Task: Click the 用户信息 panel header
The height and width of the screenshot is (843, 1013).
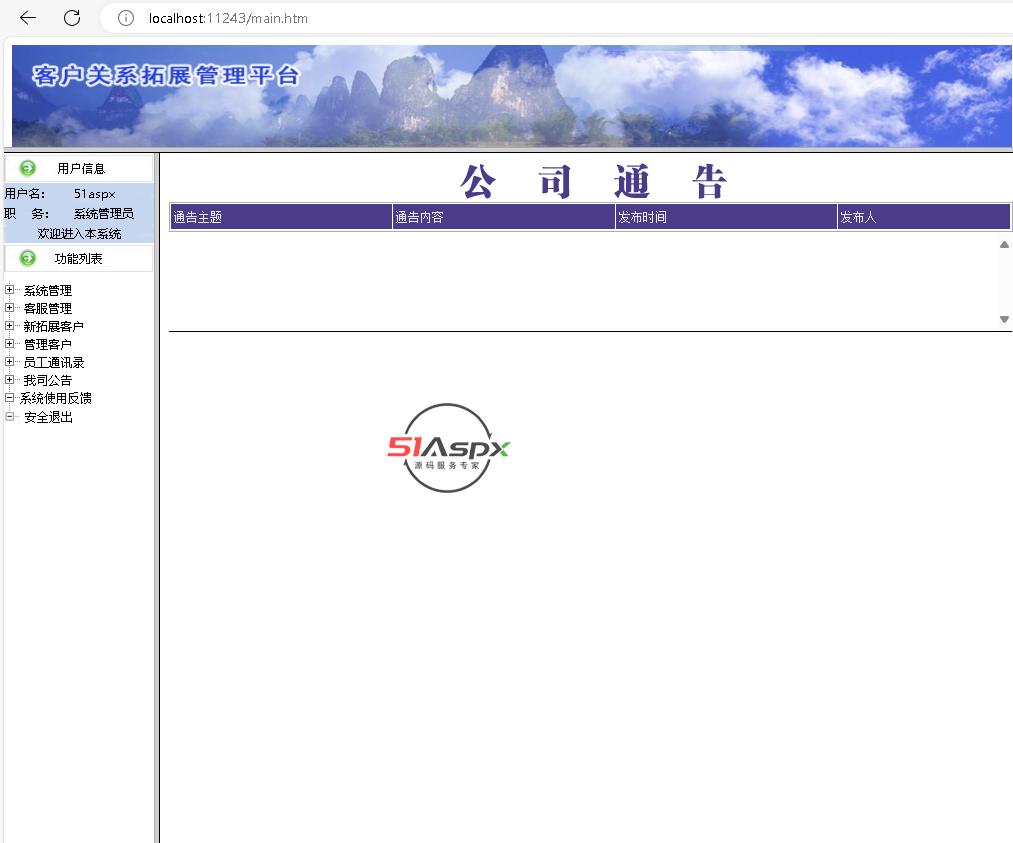Action: [x=79, y=169]
